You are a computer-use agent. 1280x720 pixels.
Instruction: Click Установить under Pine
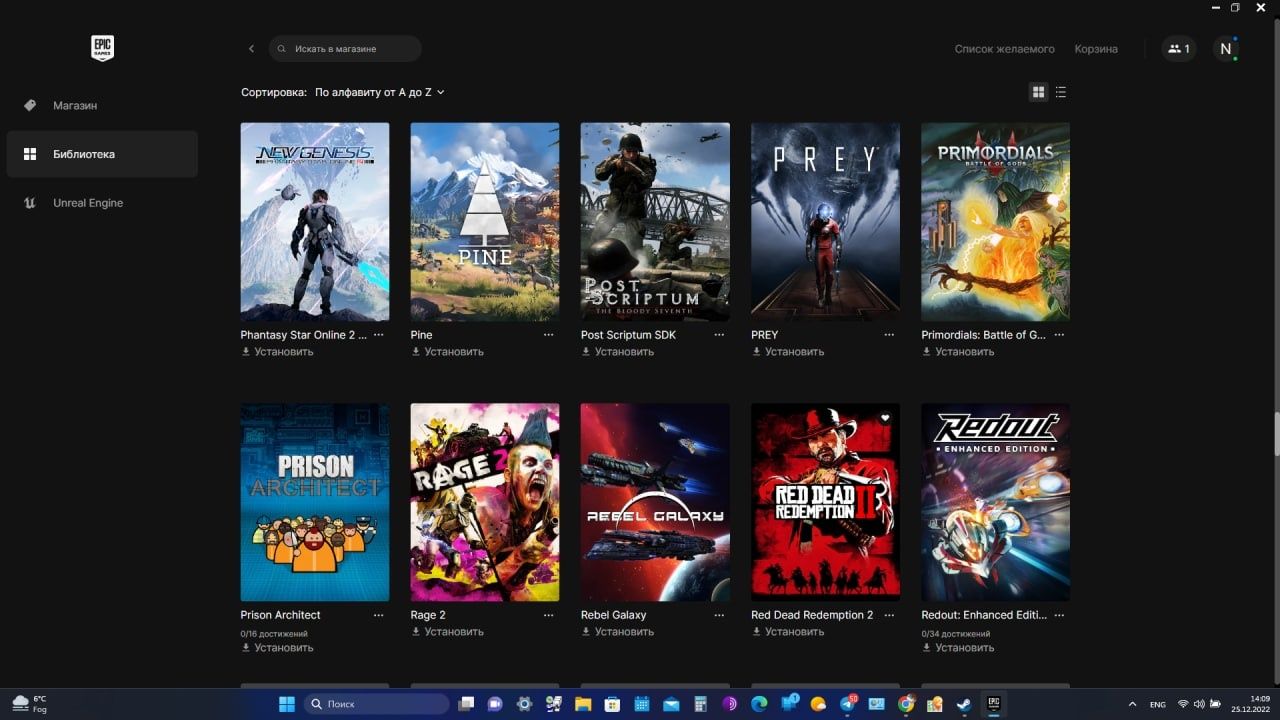448,352
